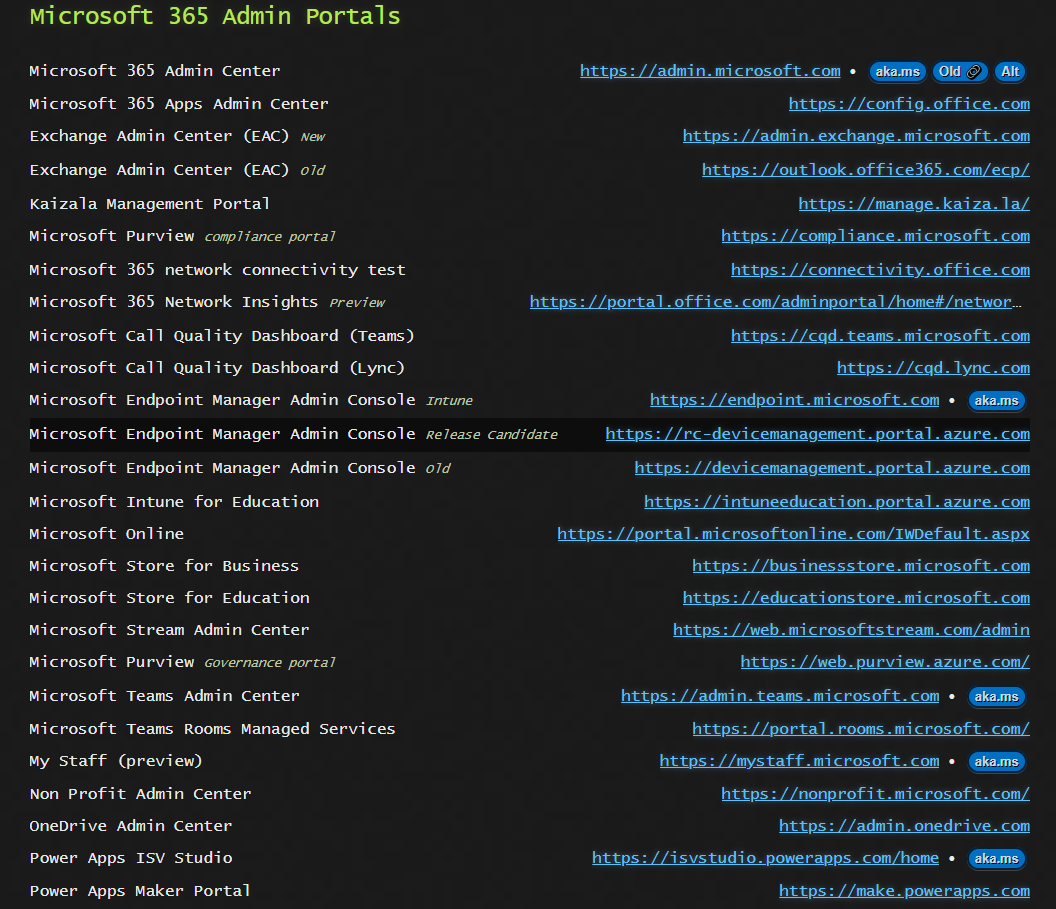This screenshot has width=1056, height=909.
Task: Click the Old badge with link icon
Action: coord(959,71)
